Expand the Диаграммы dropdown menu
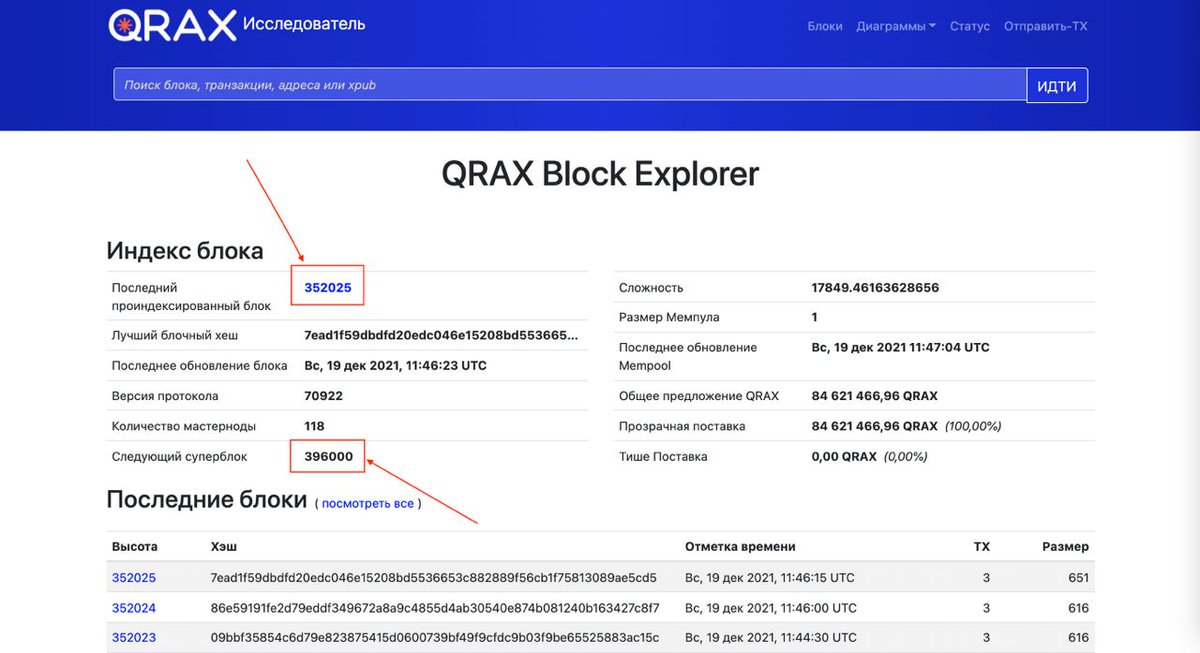Screen dimensions: 1200x653 tap(896, 27)
